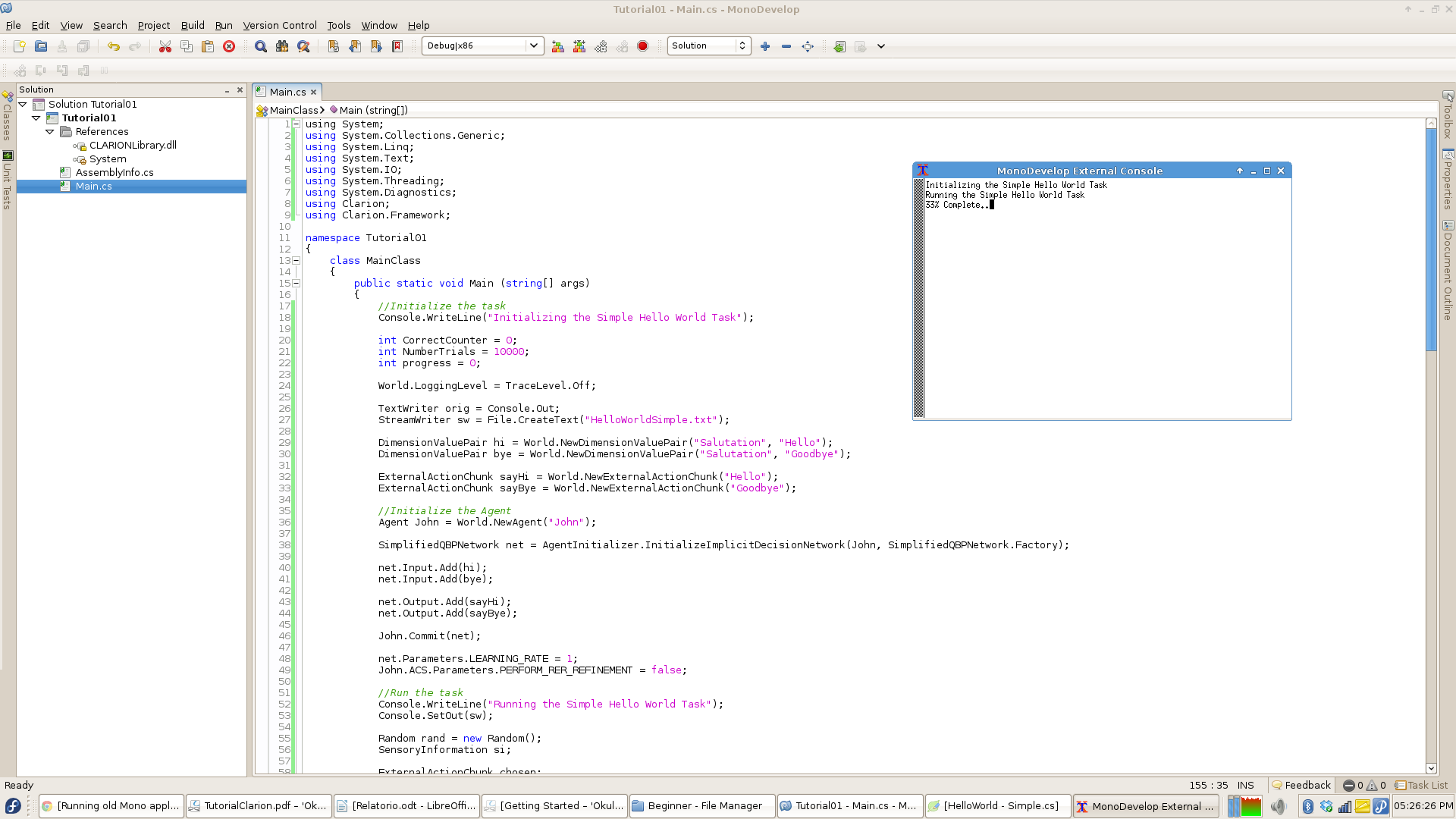Image resolution: width=1456 pixels, height=819 pixels.
Task: Click the Undo arrow icon
Action: (113, 46)
